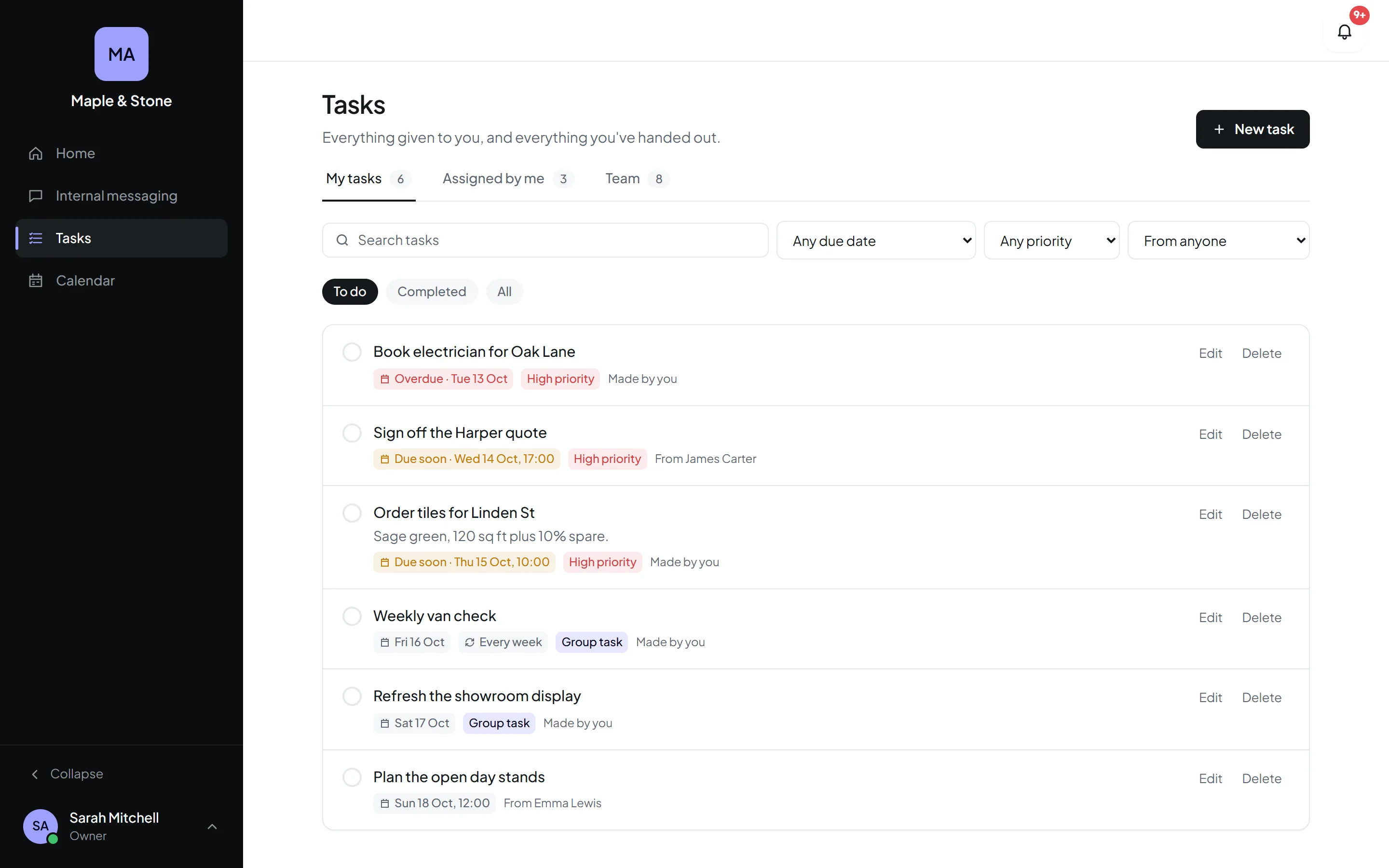The height and width of the screenshot is (868, 1389).
Task: Edit Weekly van check task
Action: coord(1210,617)
